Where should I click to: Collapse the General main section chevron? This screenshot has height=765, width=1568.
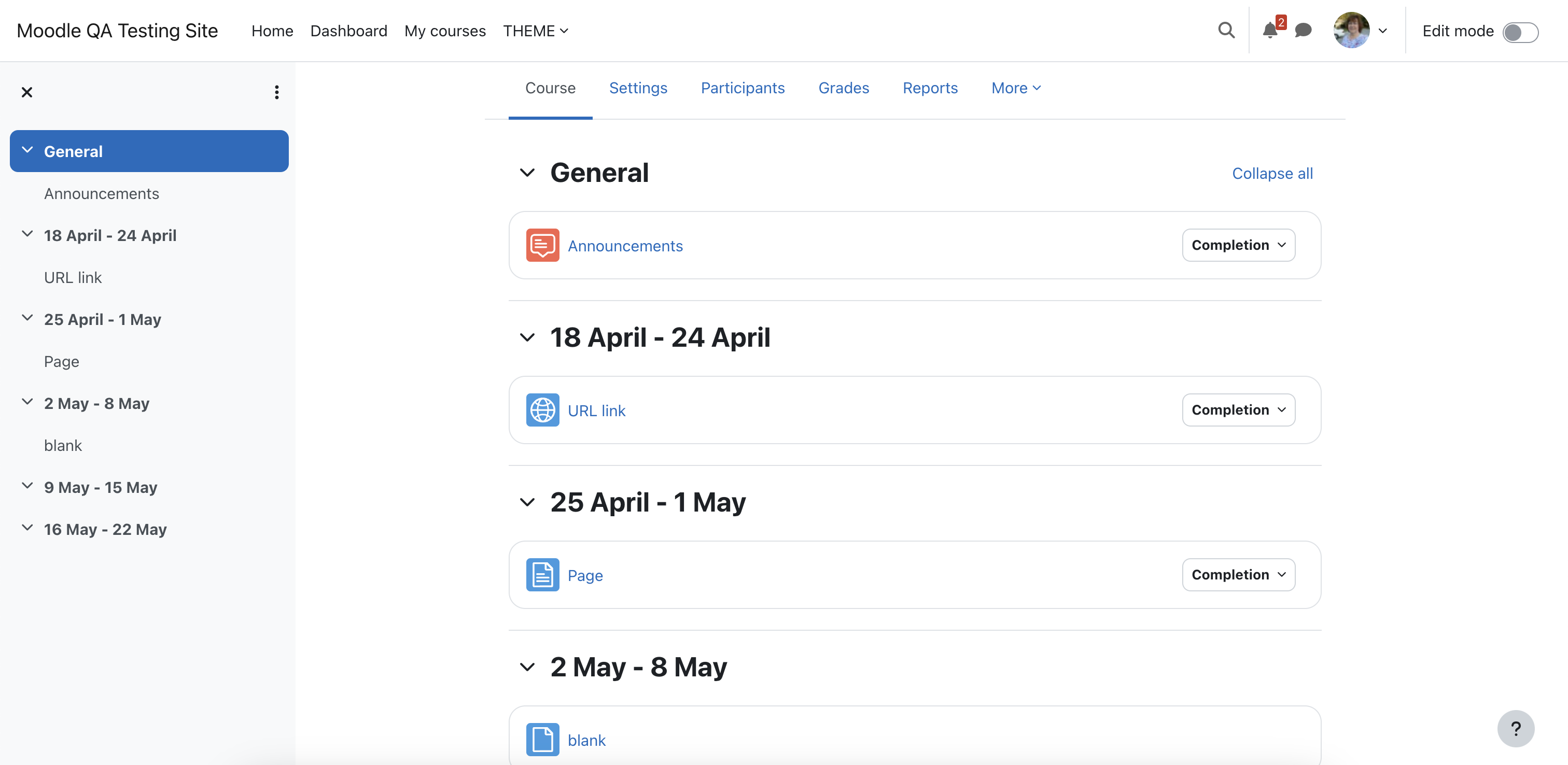click(527, 173)
